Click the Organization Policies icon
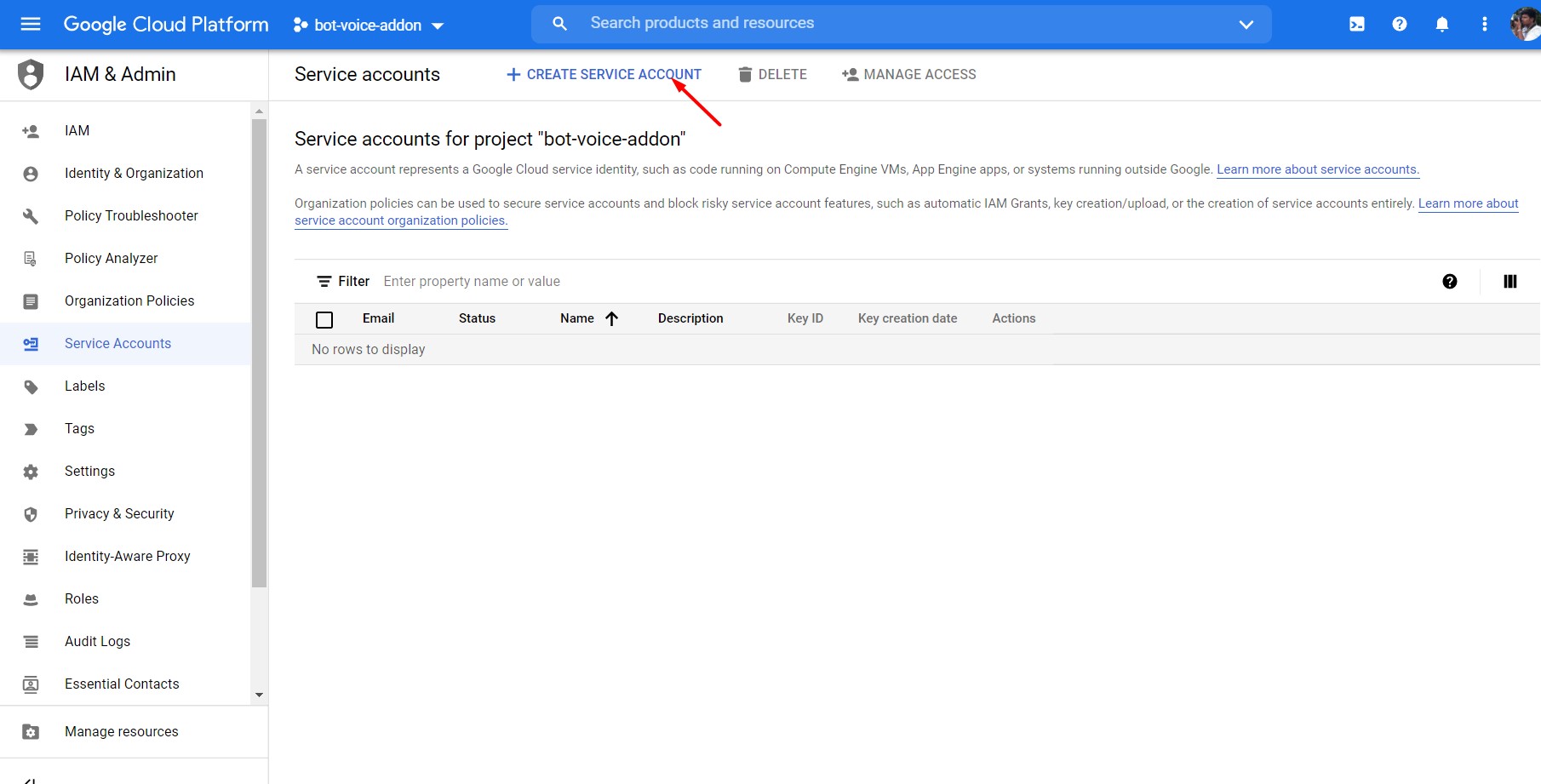The width and height of the screenshot is (1541, 784). tap(31, 301)
